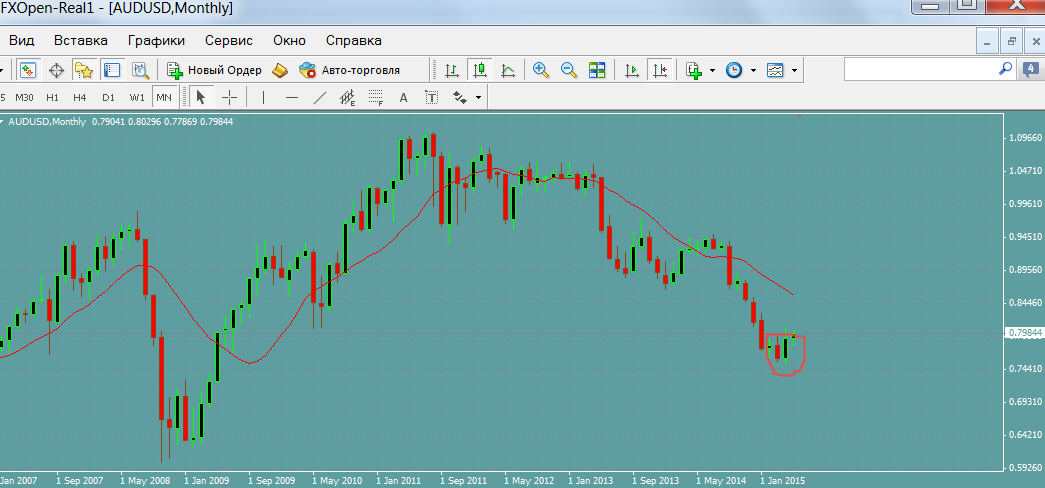The image size is (1045, 488).
Task: Open the Navigator folder-star icon
Action: 84,70
